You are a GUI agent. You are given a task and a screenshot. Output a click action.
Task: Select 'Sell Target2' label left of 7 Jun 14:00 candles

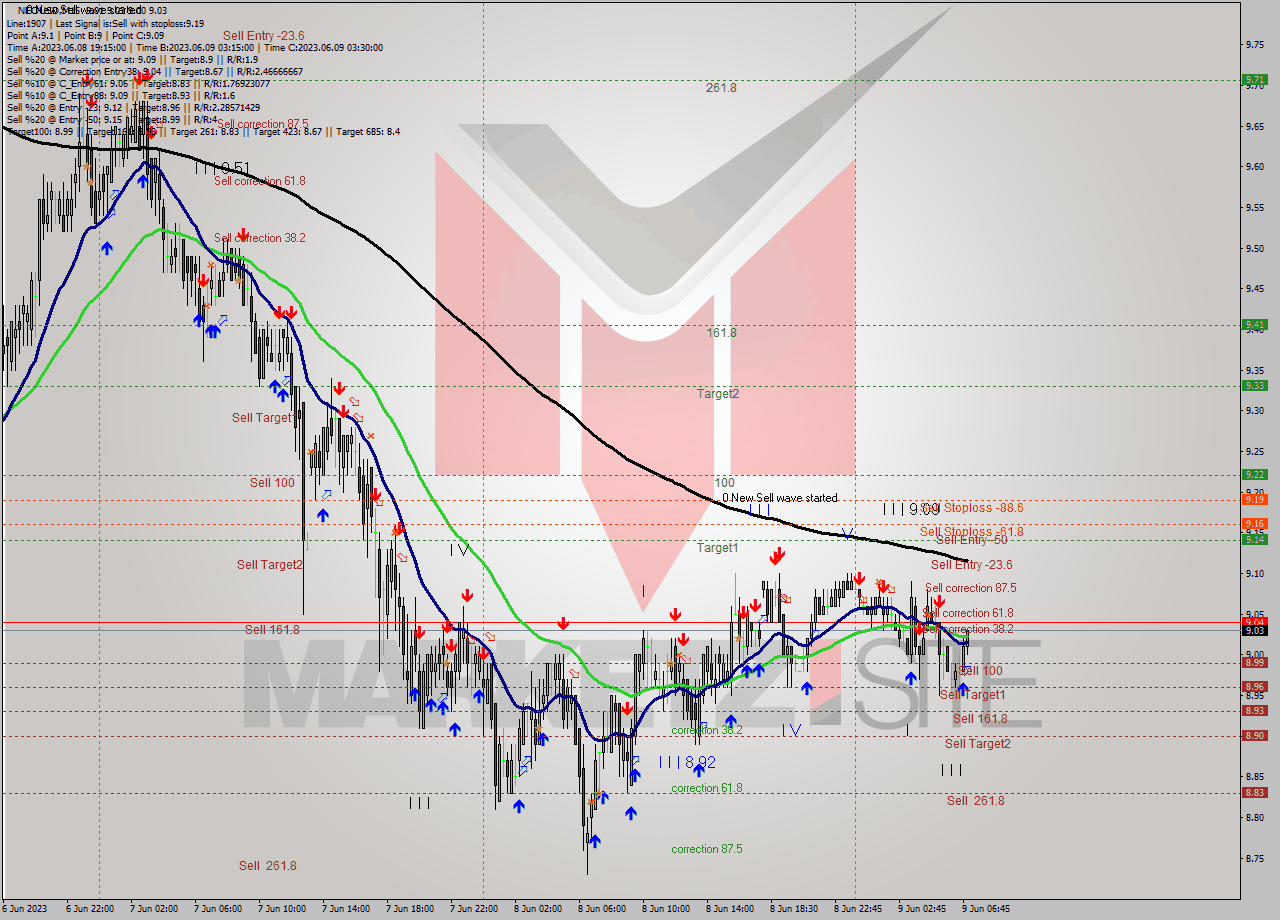(269, 565)
